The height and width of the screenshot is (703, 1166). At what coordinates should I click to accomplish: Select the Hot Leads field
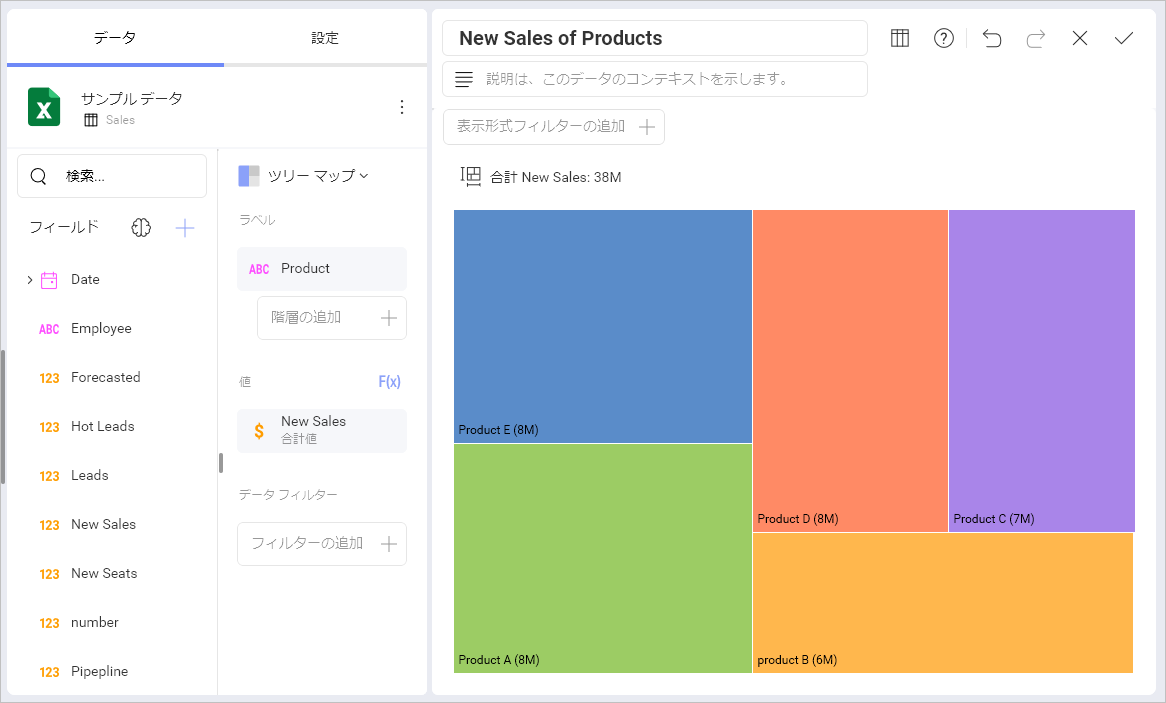click(103, 427)
